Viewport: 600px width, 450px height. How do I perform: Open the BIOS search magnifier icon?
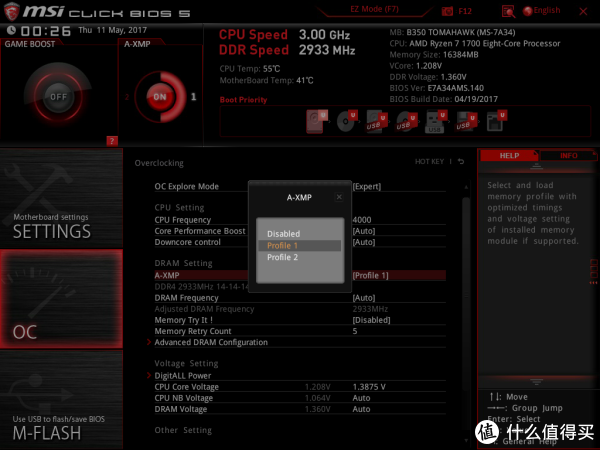pos(508,11)
